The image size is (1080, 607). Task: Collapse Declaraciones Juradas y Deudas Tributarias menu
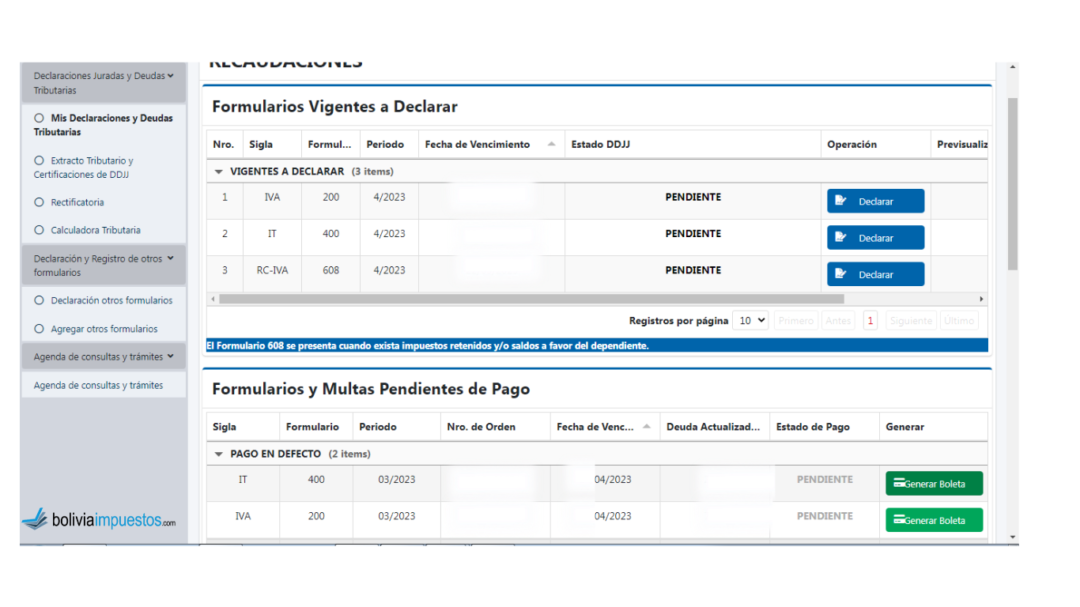(170, 76)
